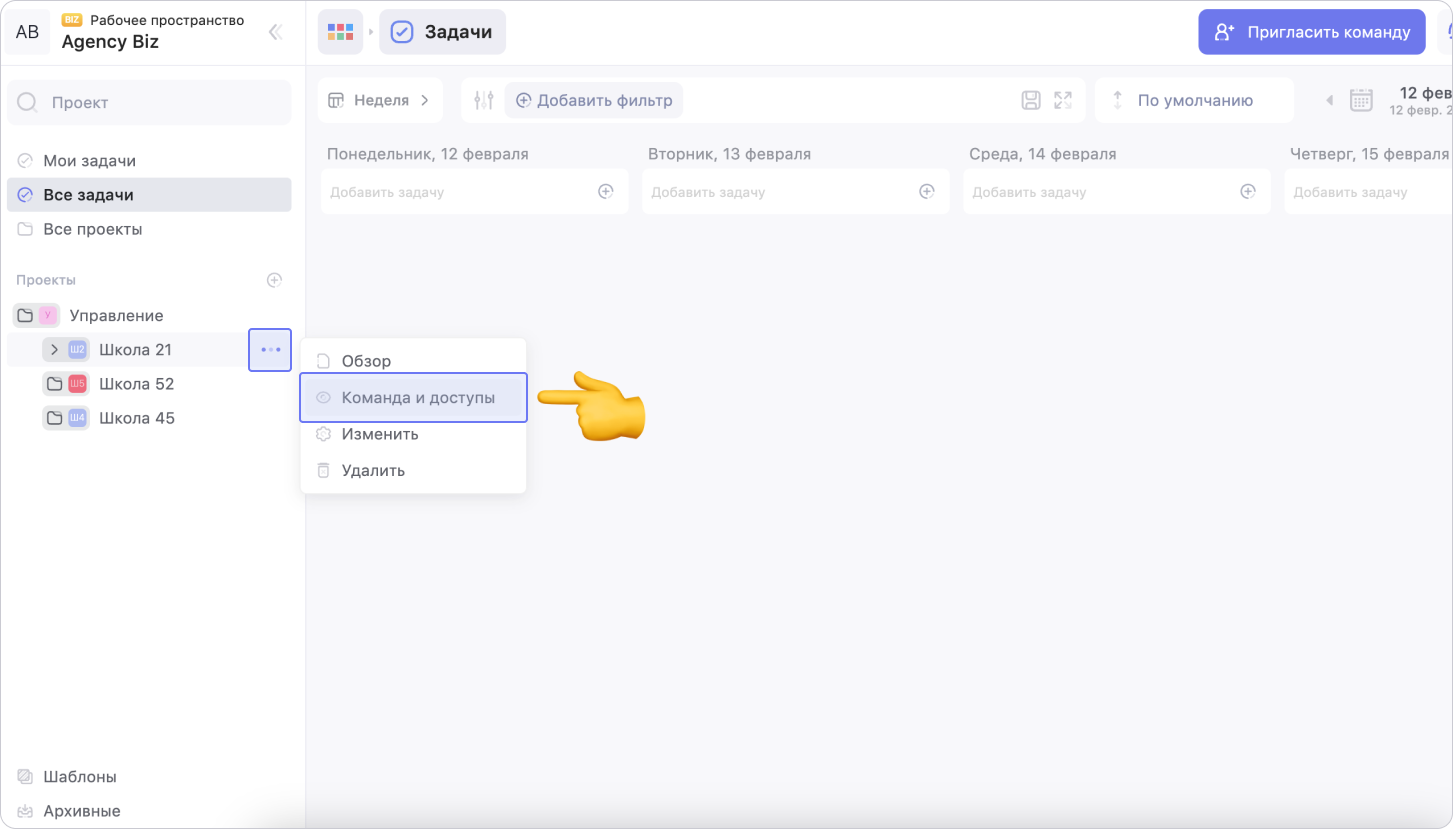This screenshot has height=829, width=1453.
Task: Click the Задачи breadcrumb tab
Action: 442,32
